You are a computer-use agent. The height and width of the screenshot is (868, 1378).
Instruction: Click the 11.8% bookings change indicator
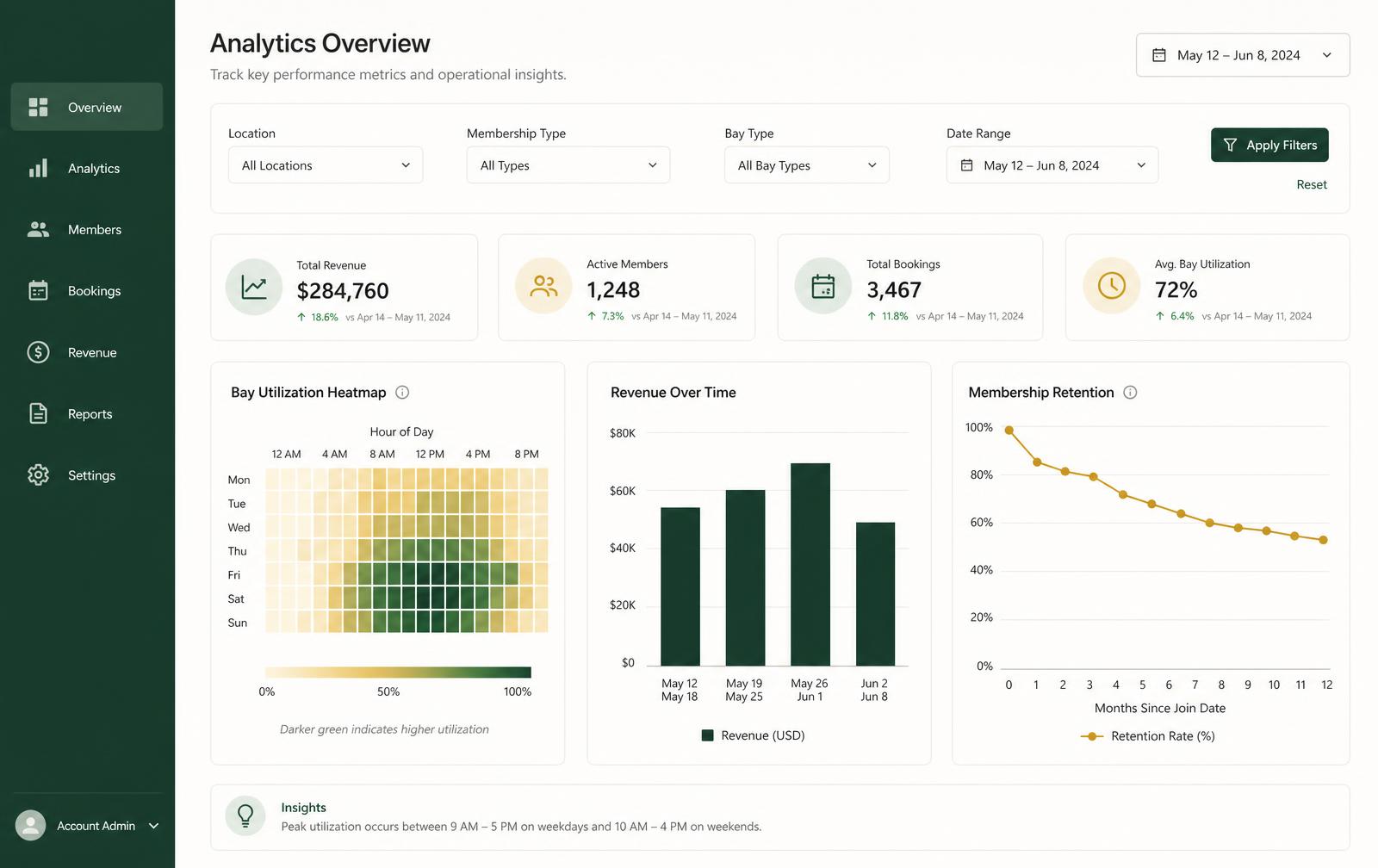click(x=888, y=316)
